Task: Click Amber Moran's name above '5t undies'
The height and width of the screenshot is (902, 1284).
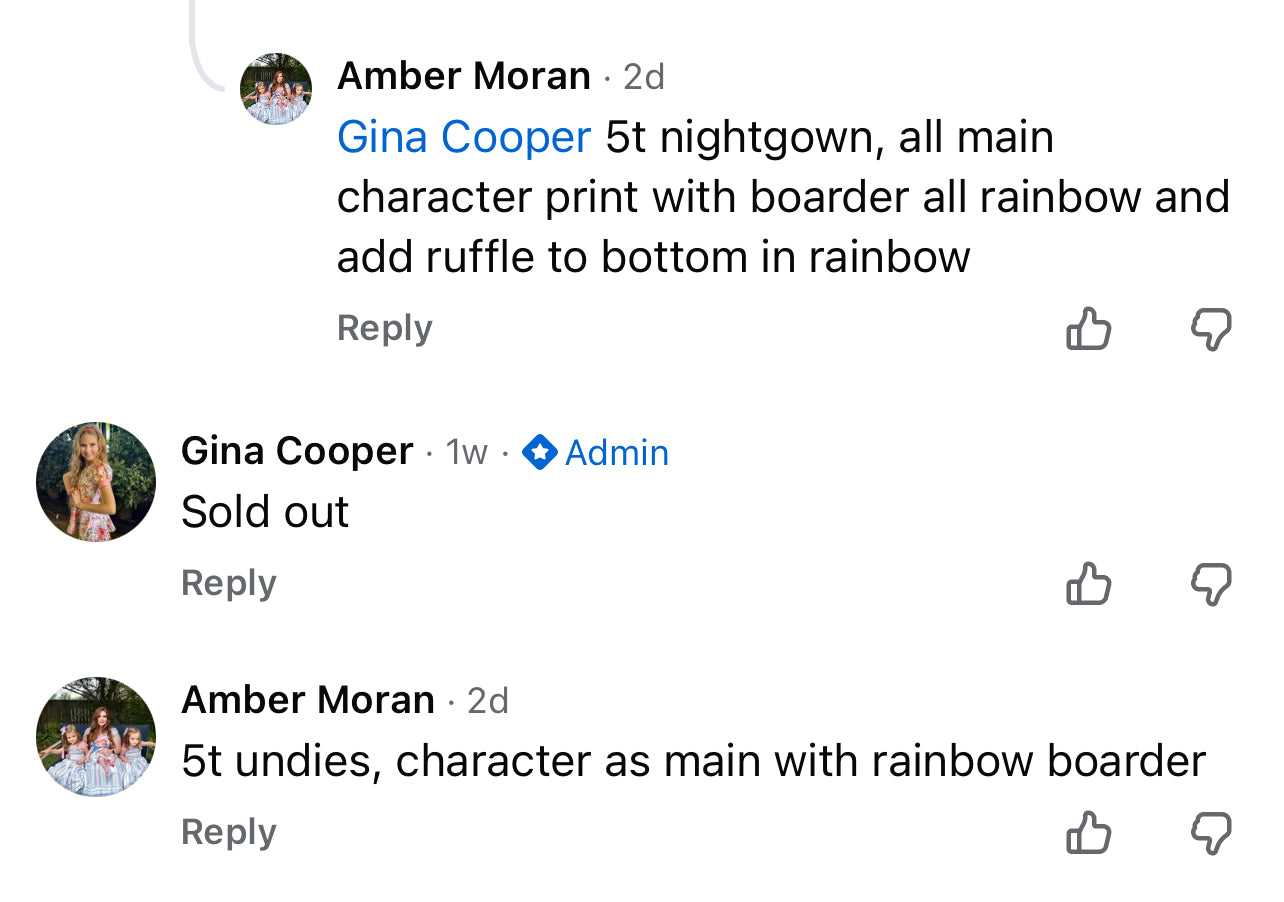Action: (308, 700)
